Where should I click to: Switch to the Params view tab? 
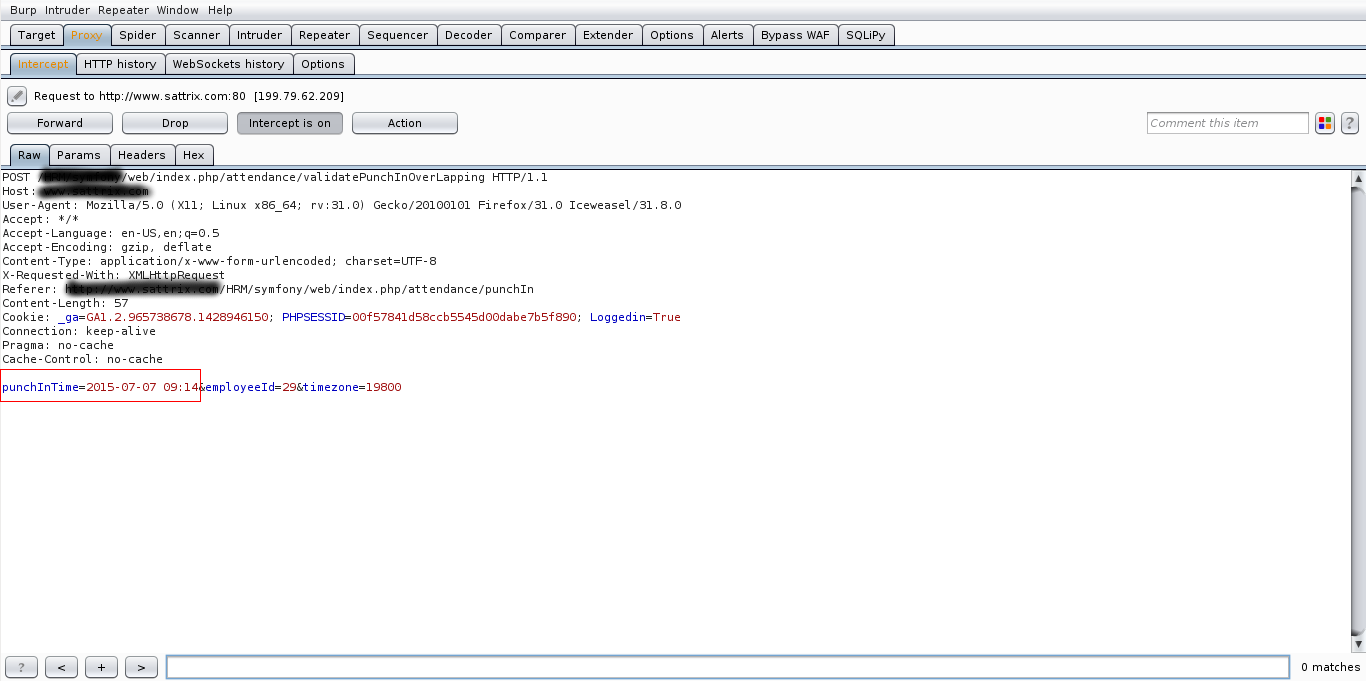(78, 155)
